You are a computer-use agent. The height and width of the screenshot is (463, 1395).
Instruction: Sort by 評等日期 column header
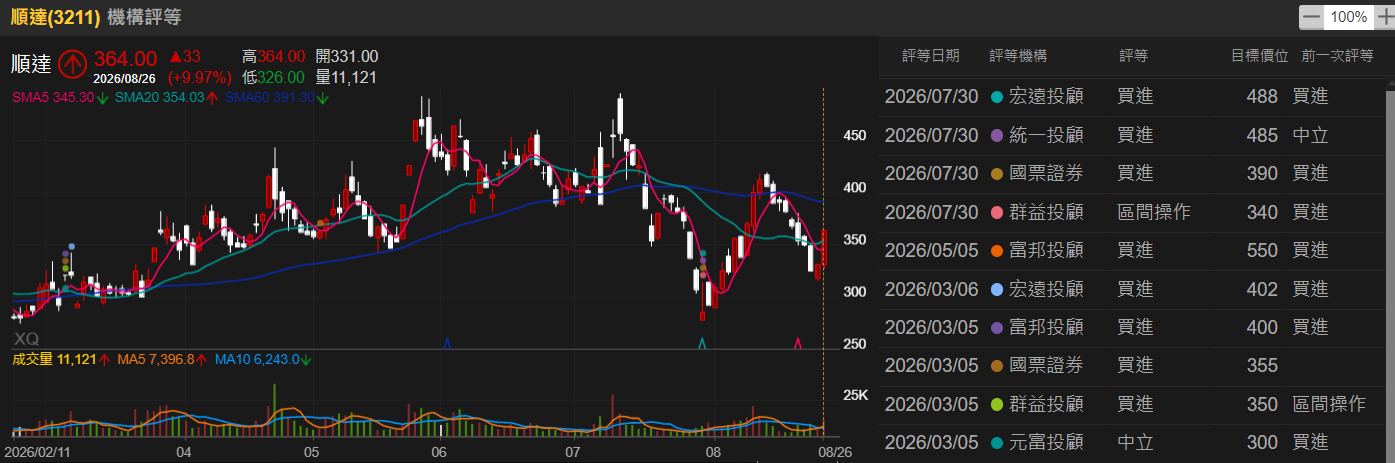930,56
